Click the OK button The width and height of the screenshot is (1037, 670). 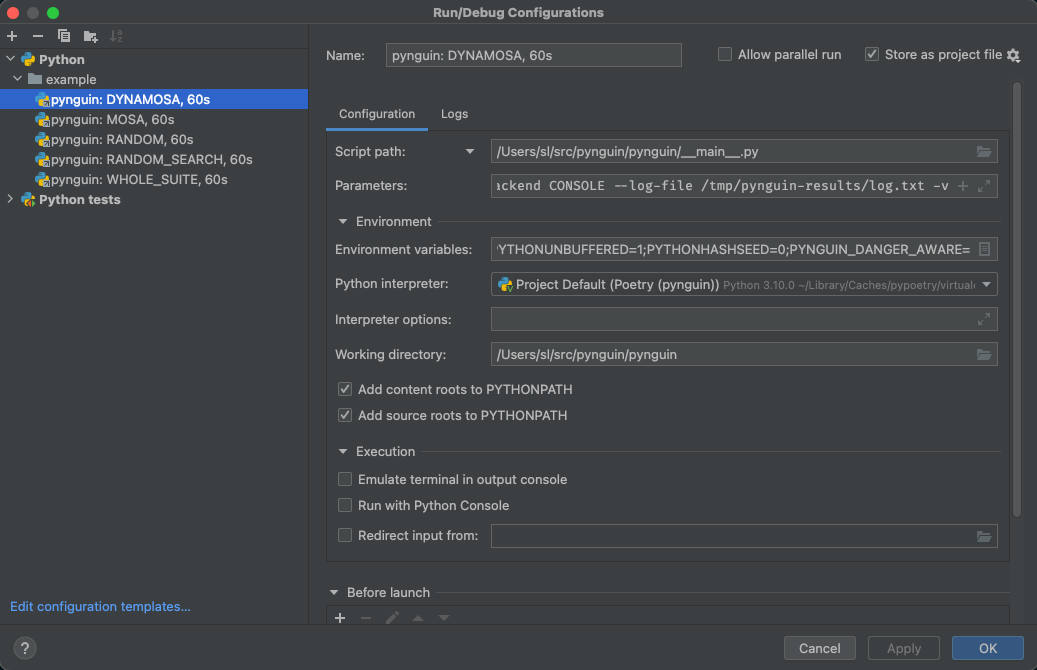pyautogui.click(x=987, y=648)
